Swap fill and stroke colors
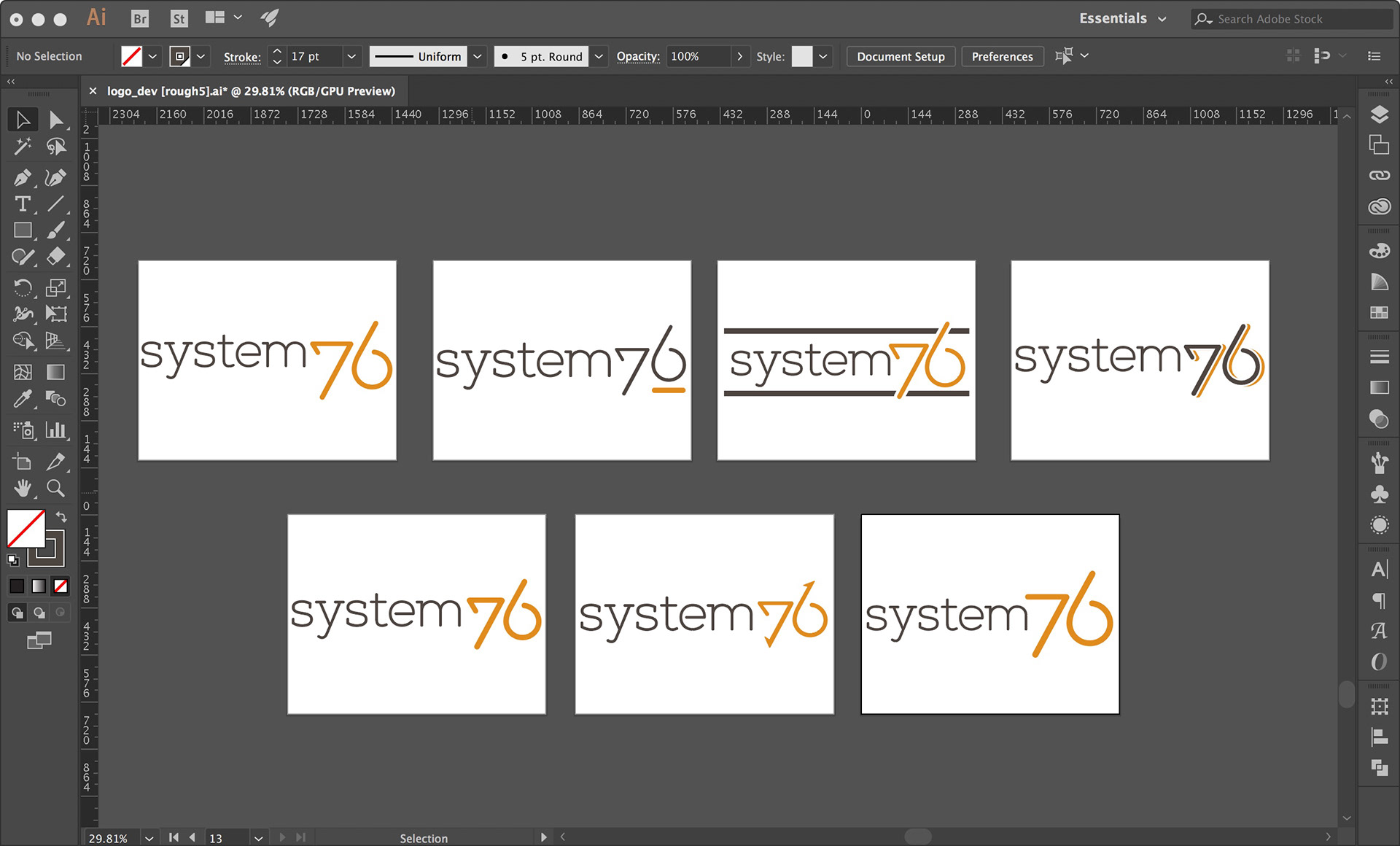1400x846 pixels. [x=62, y=517]
